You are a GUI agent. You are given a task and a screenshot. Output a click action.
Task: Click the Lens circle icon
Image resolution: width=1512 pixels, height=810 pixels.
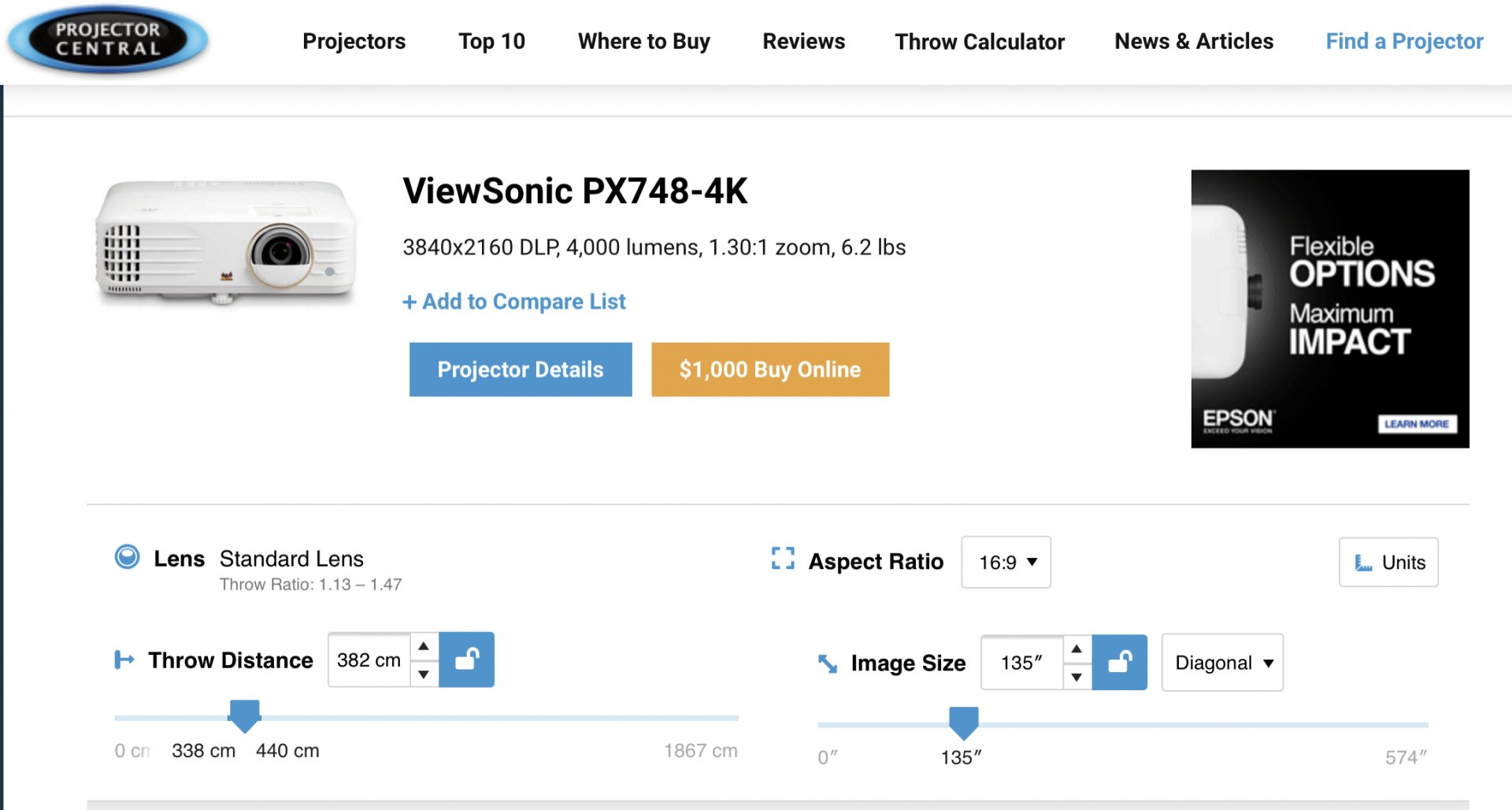click(x=127, y=557)
